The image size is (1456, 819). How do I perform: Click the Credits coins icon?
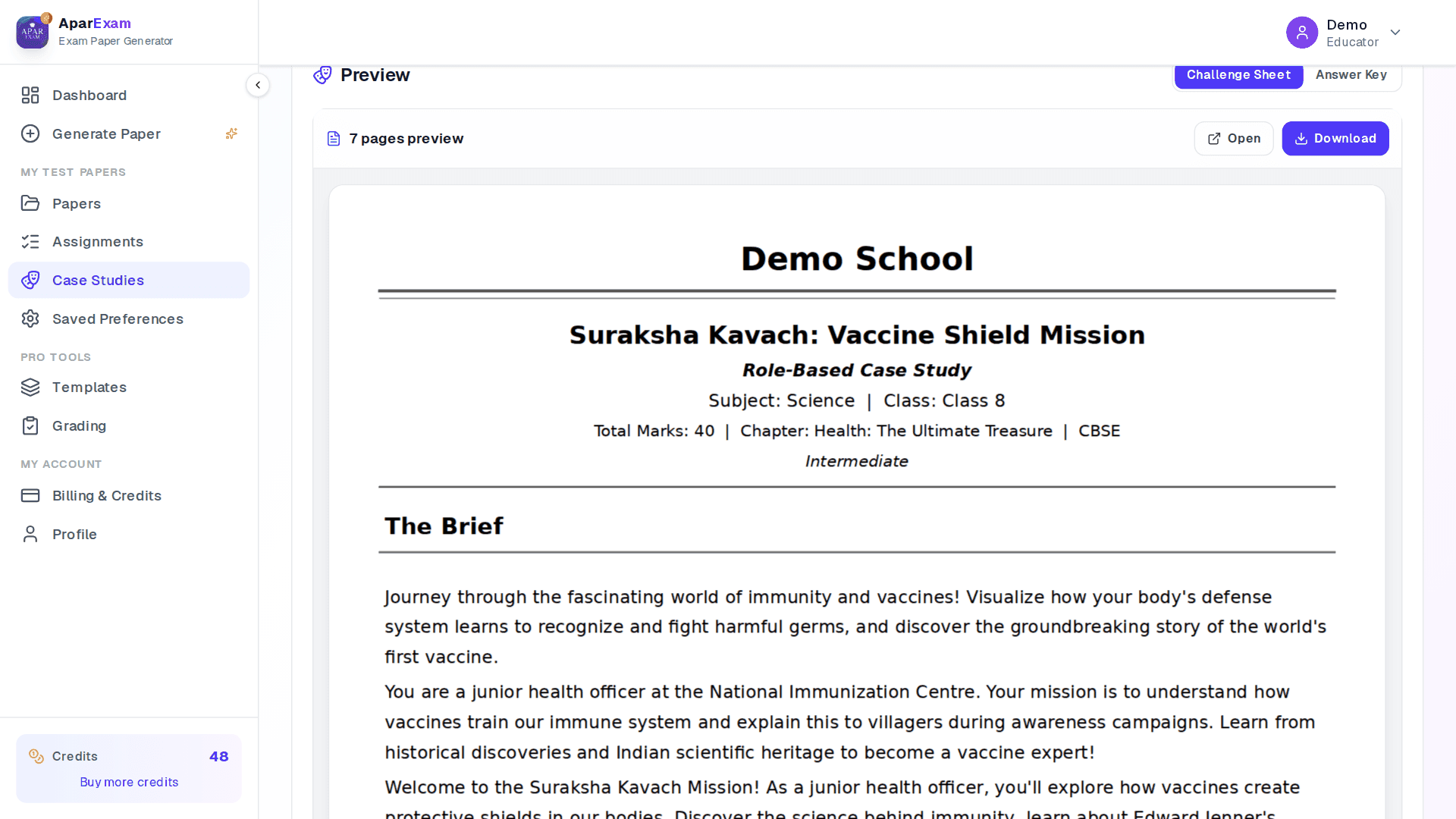(36, 756)
